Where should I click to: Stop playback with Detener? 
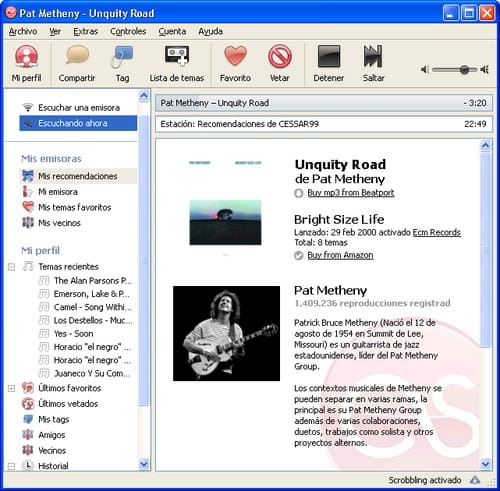coord(329,63)
